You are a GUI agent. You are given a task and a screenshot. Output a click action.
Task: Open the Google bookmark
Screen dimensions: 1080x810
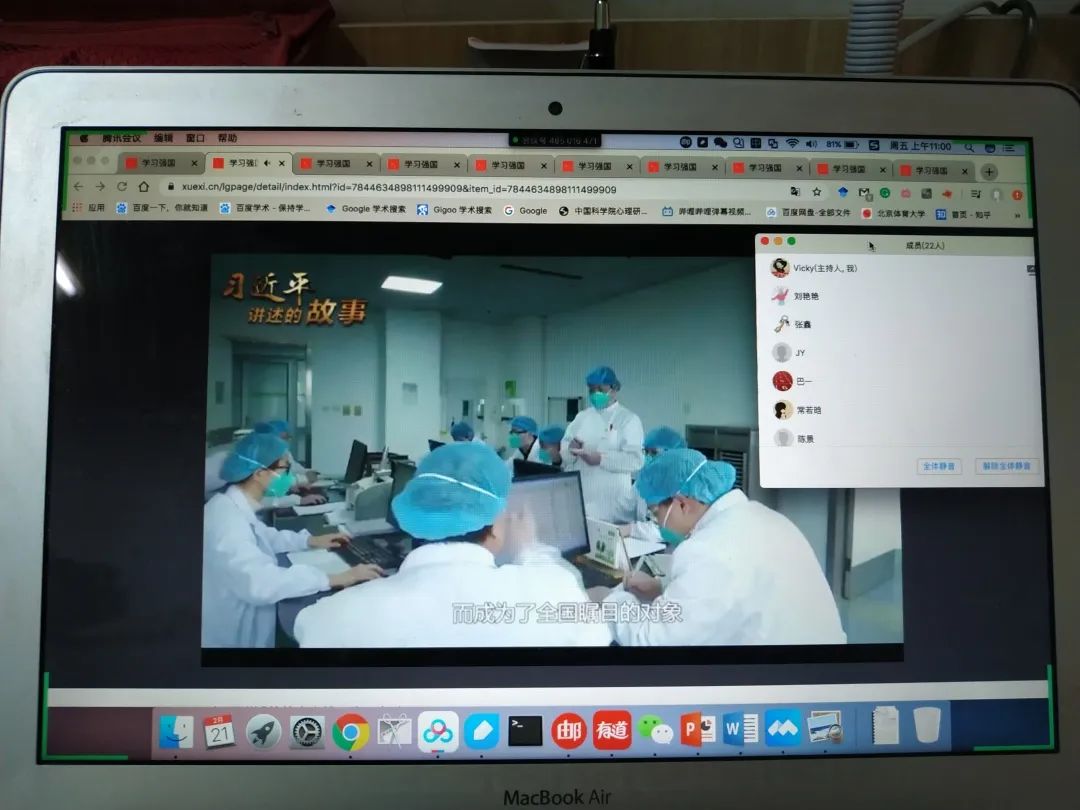click(526, 210)
